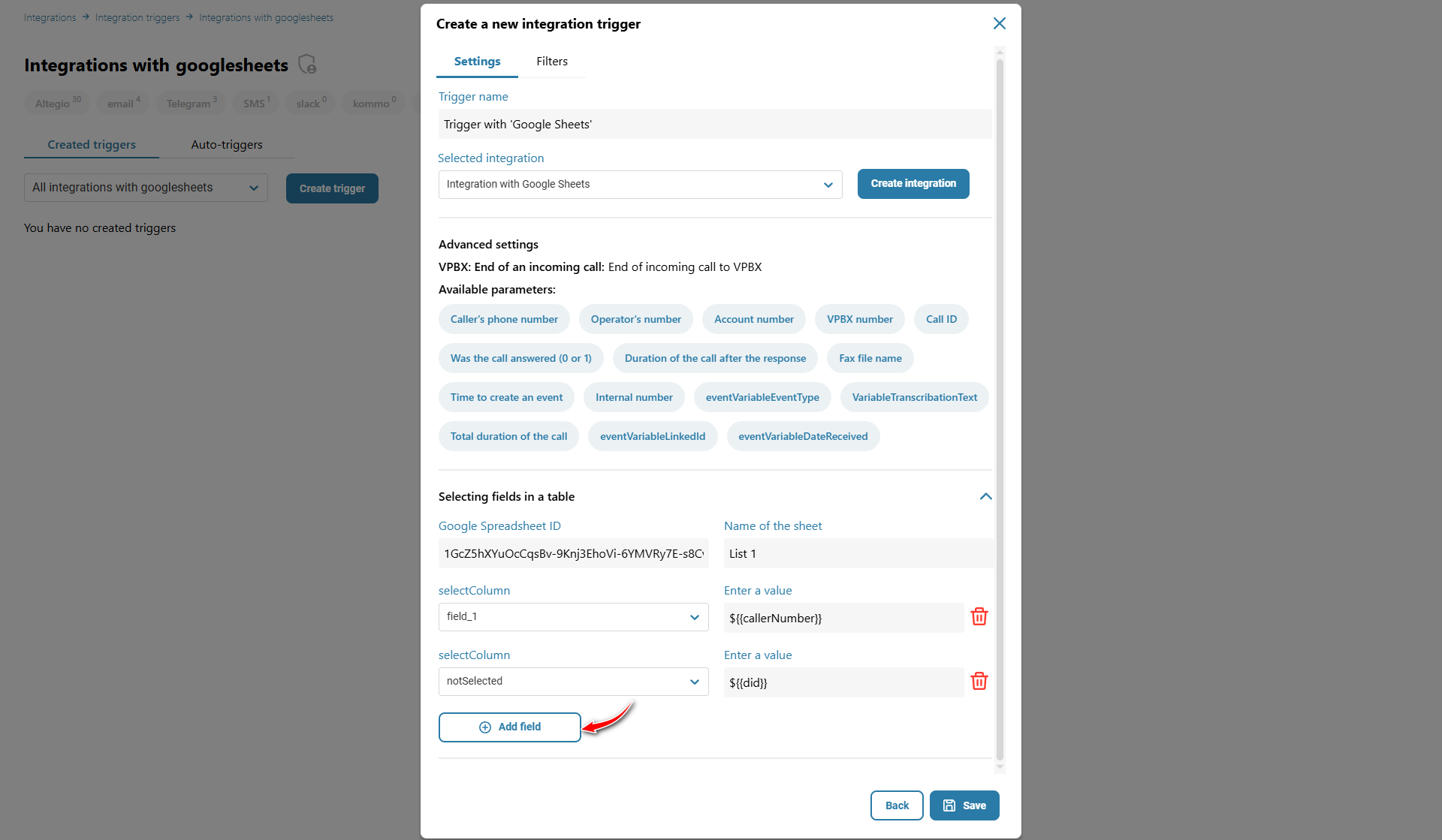Delete the did field row
1442x840 pixels.
pos(979,682)
